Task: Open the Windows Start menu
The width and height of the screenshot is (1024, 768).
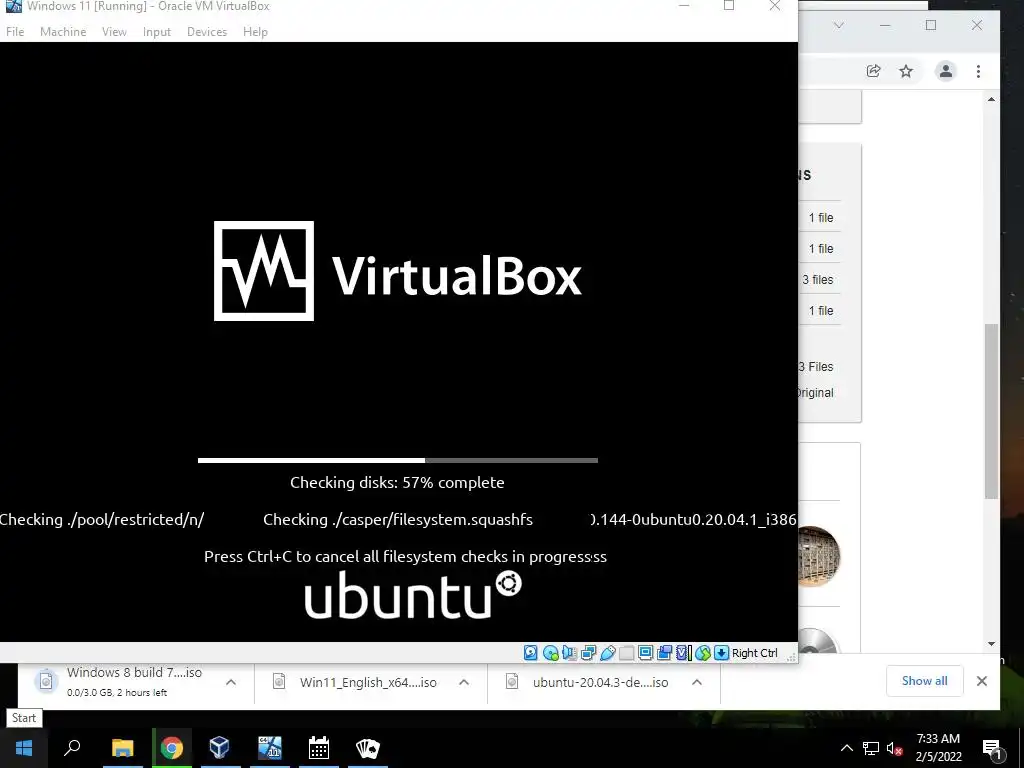Action: 24,748
